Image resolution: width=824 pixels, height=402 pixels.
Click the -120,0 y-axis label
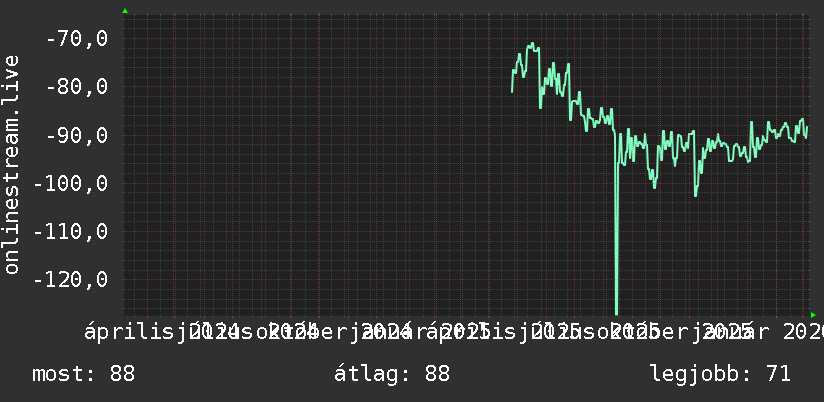tap(71, 280)
